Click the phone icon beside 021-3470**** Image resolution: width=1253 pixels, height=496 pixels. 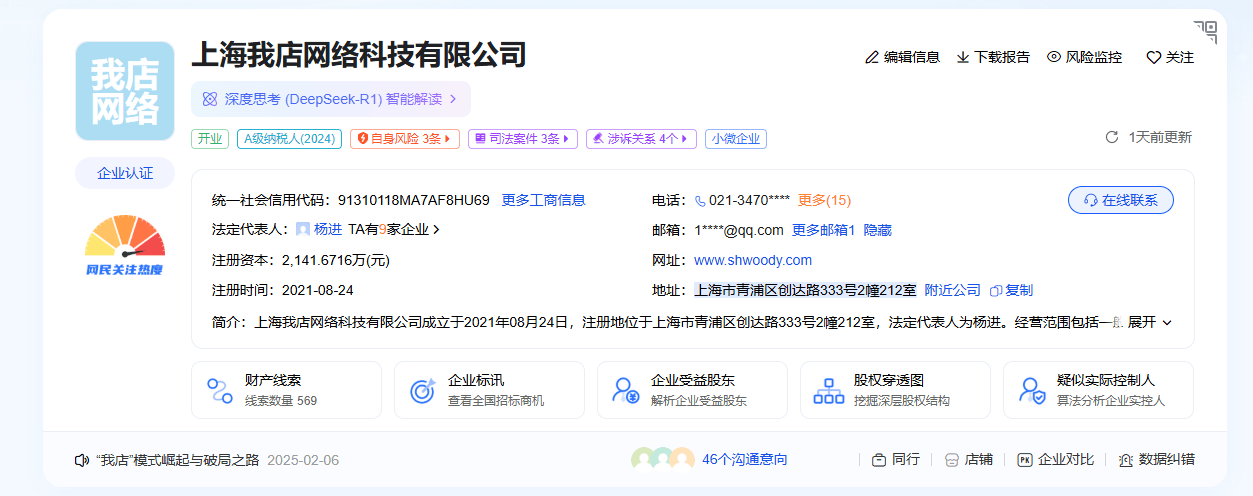[x=700, y=200]
